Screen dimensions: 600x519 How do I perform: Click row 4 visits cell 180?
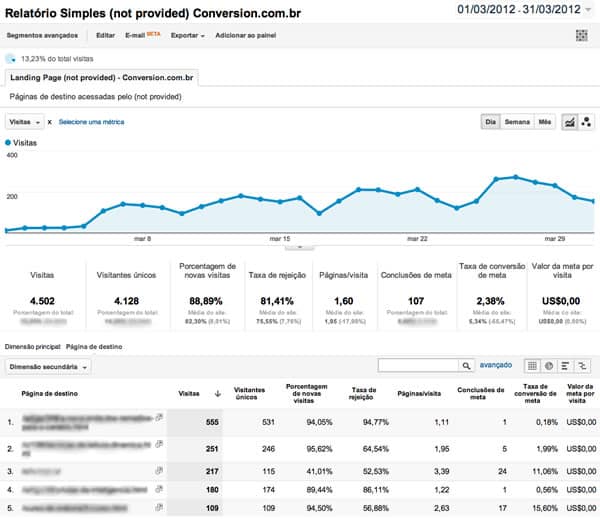pyautogui.click(x=212, y=490)
